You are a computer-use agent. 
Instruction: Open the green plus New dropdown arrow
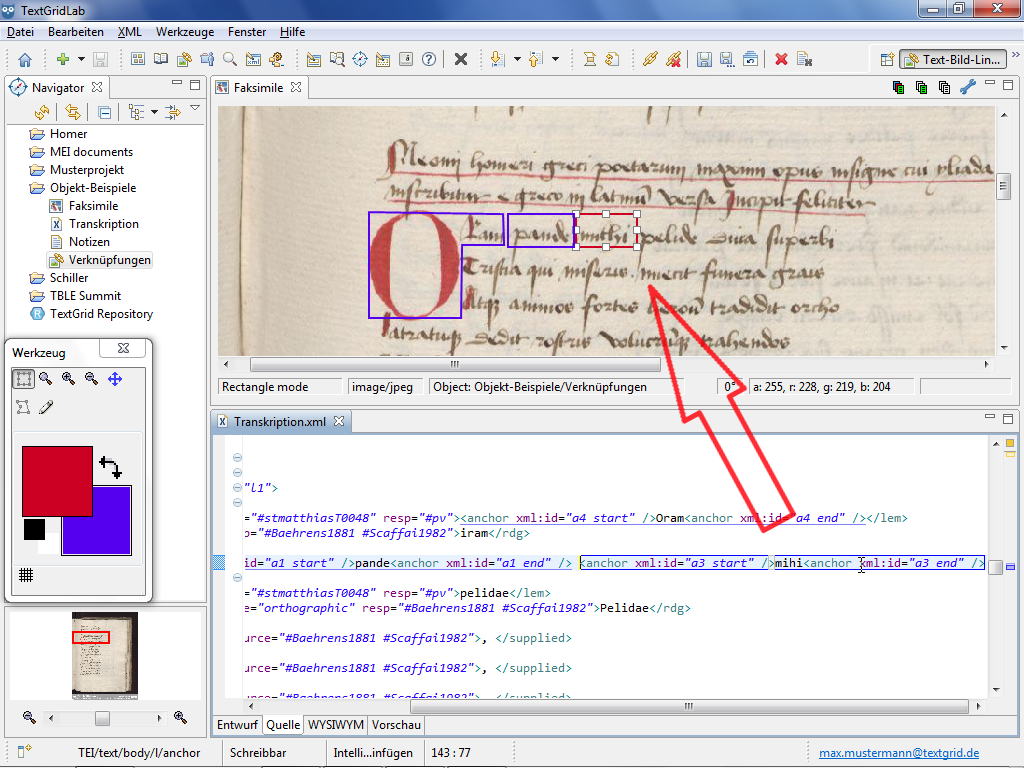click(81, 59)
